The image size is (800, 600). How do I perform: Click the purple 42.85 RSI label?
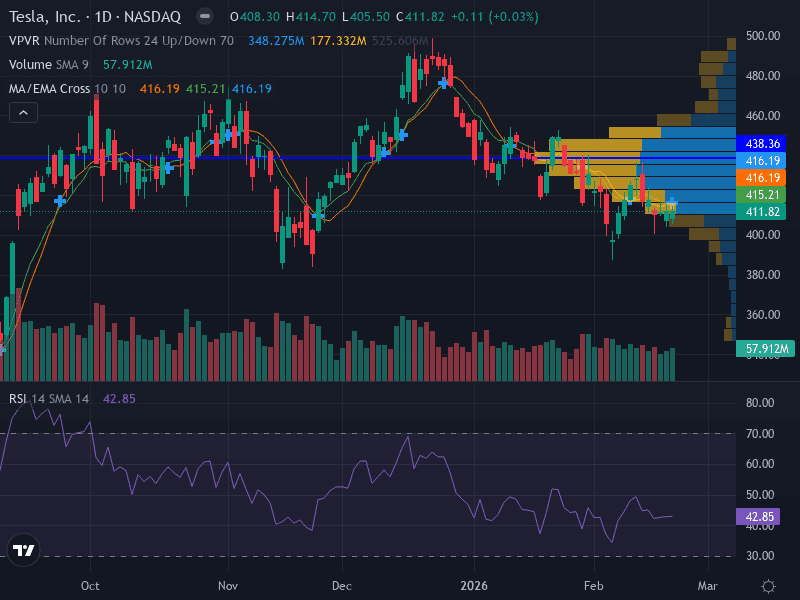pyautogui.click(x=758, y=516)
